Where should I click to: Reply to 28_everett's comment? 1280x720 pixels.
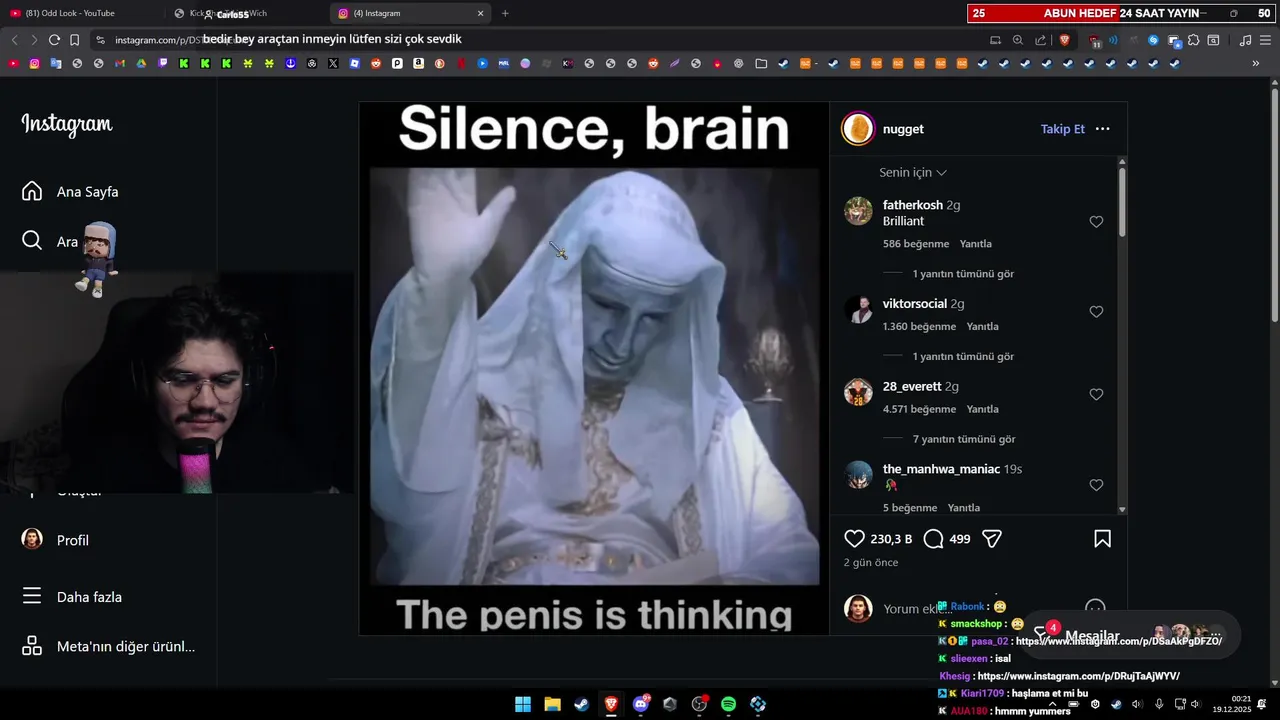coord(982,409)
